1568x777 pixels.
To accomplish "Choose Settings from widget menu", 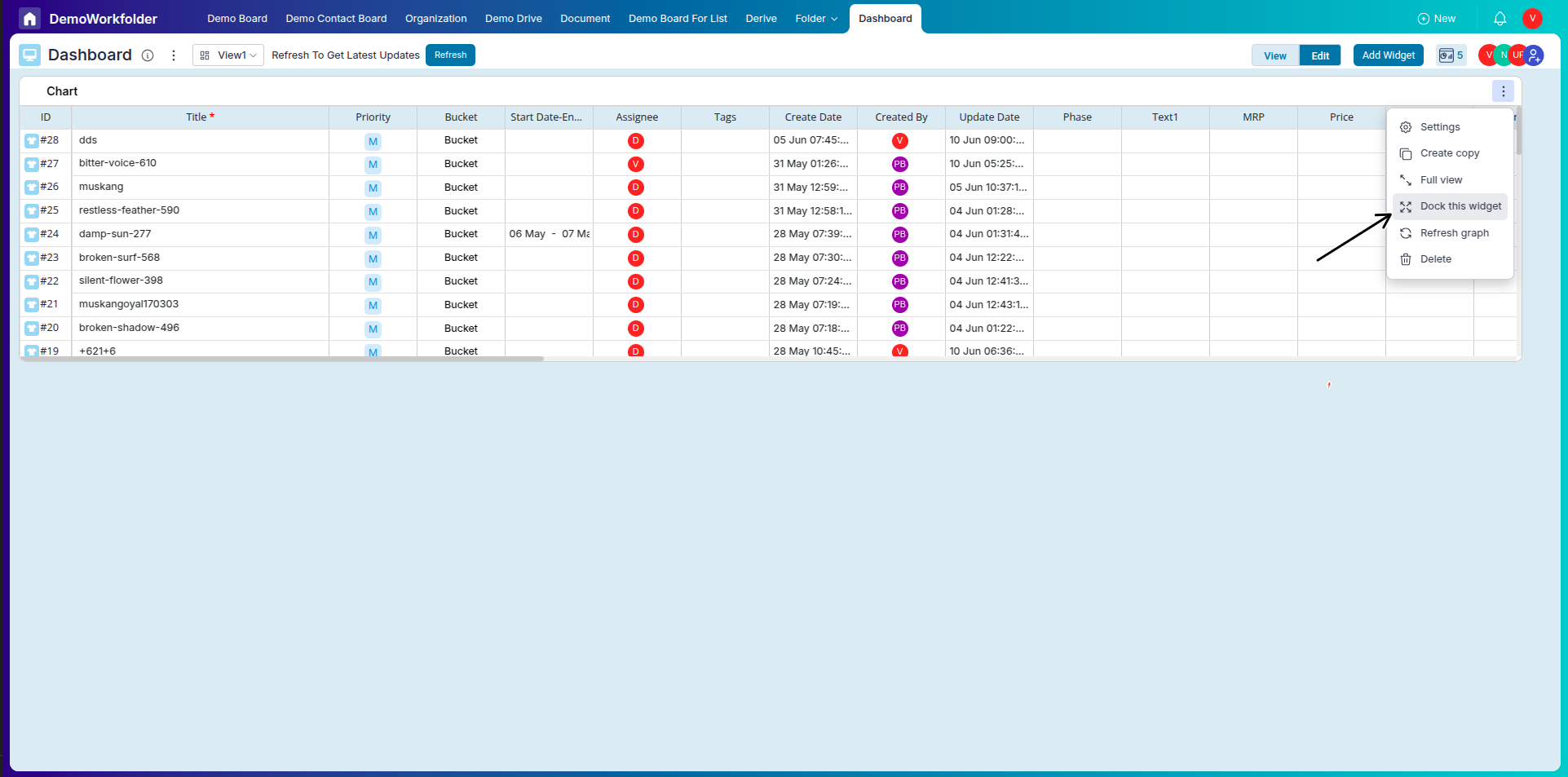I will 1450,127.
